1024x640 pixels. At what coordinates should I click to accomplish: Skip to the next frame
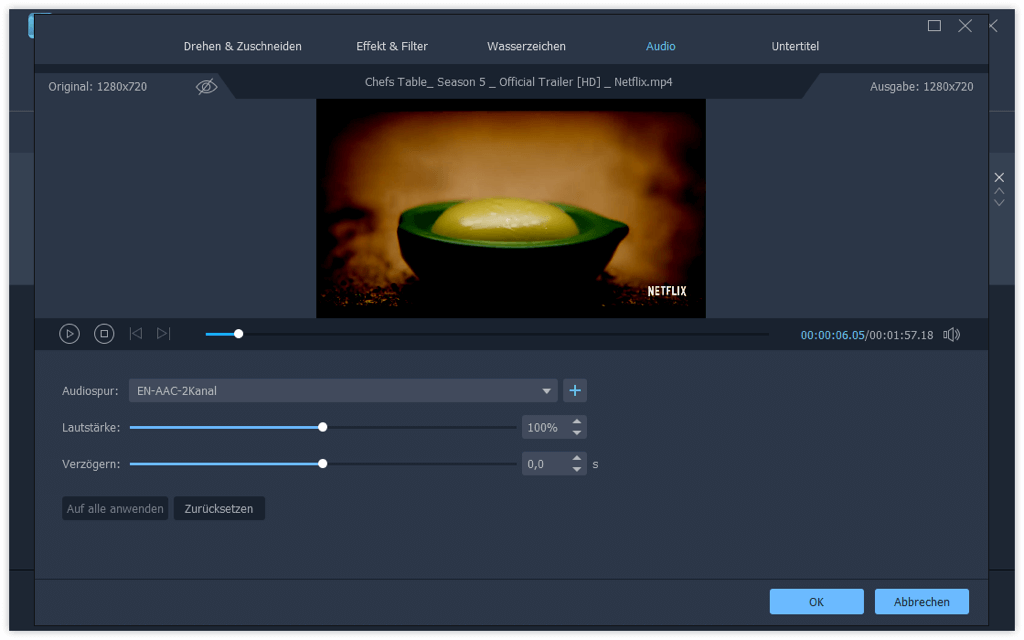(163, 334)
